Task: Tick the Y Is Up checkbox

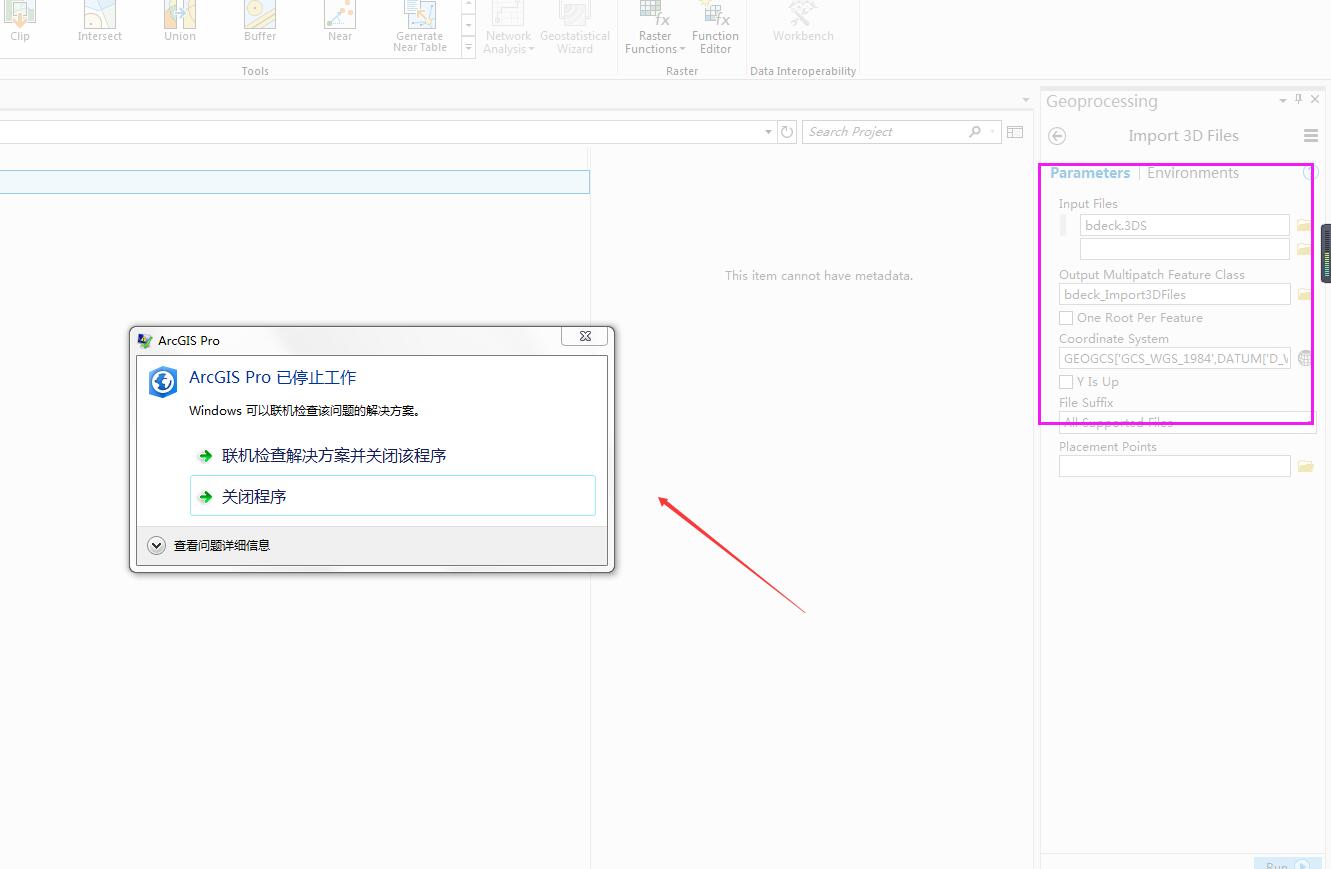Action: (x=1066, y=382)
